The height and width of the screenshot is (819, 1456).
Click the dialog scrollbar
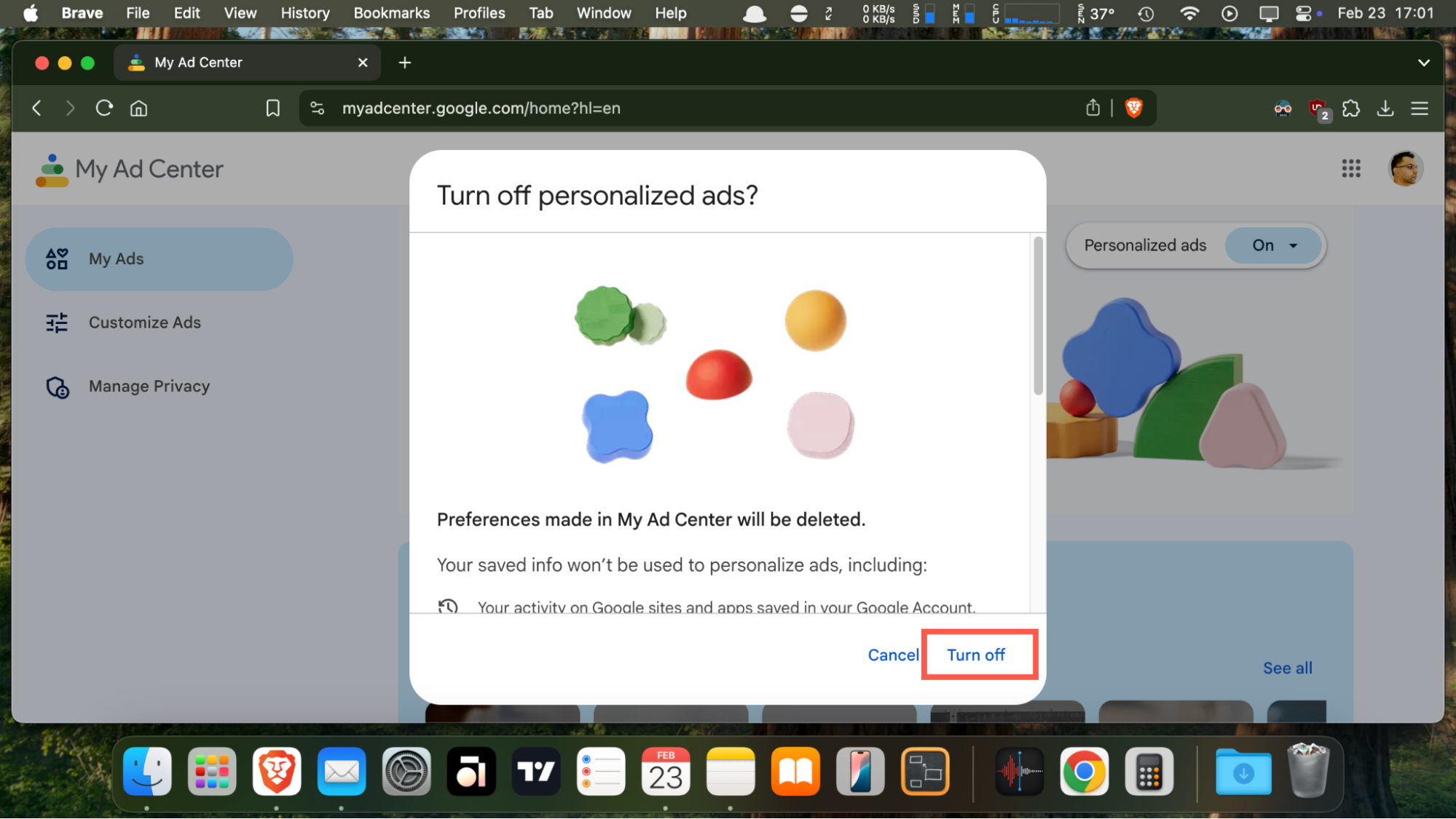[x=1038, y=315]
